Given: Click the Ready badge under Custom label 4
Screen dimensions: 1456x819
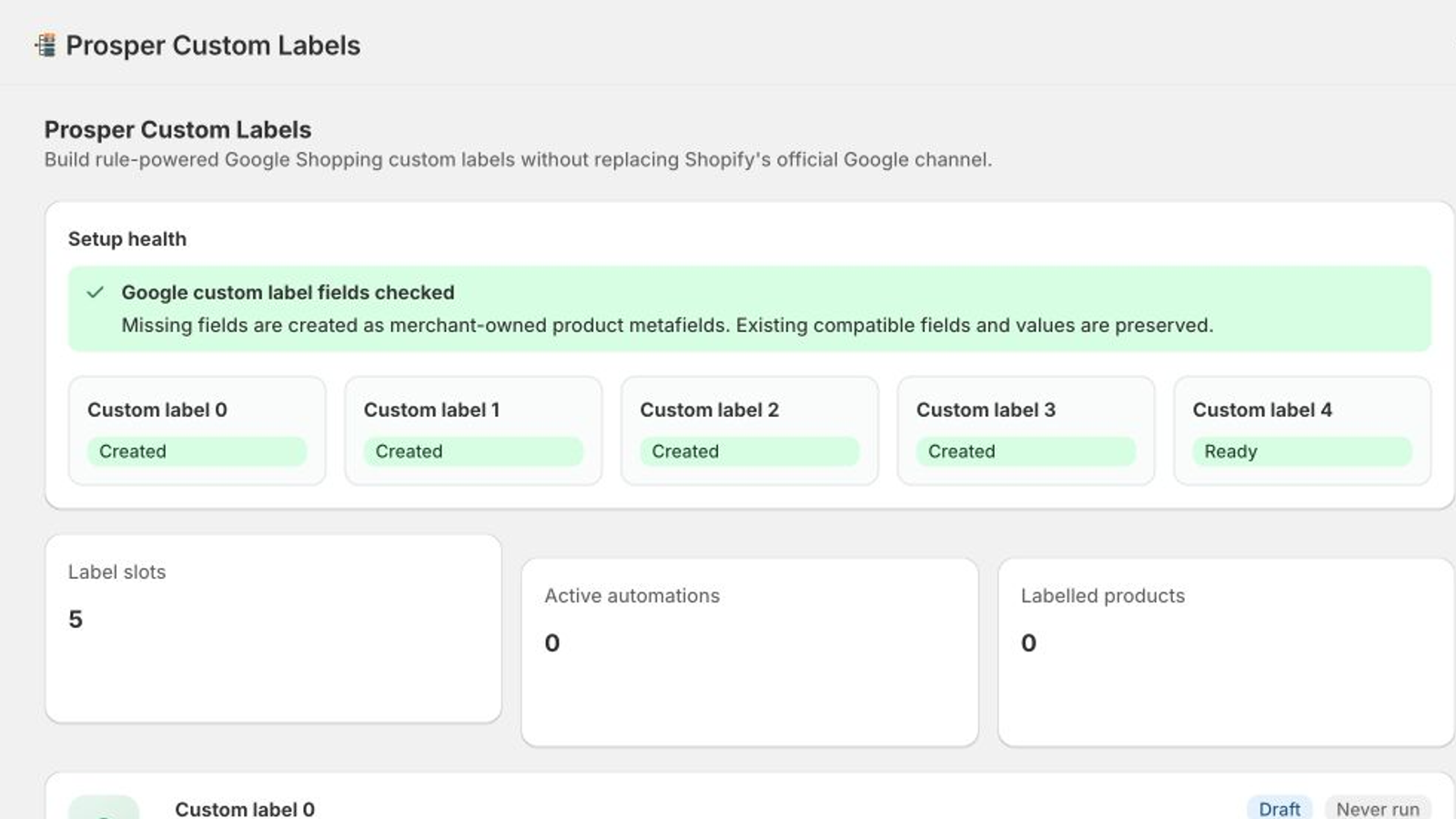Looking at the screenshot, I should (x=1302, y=451).
